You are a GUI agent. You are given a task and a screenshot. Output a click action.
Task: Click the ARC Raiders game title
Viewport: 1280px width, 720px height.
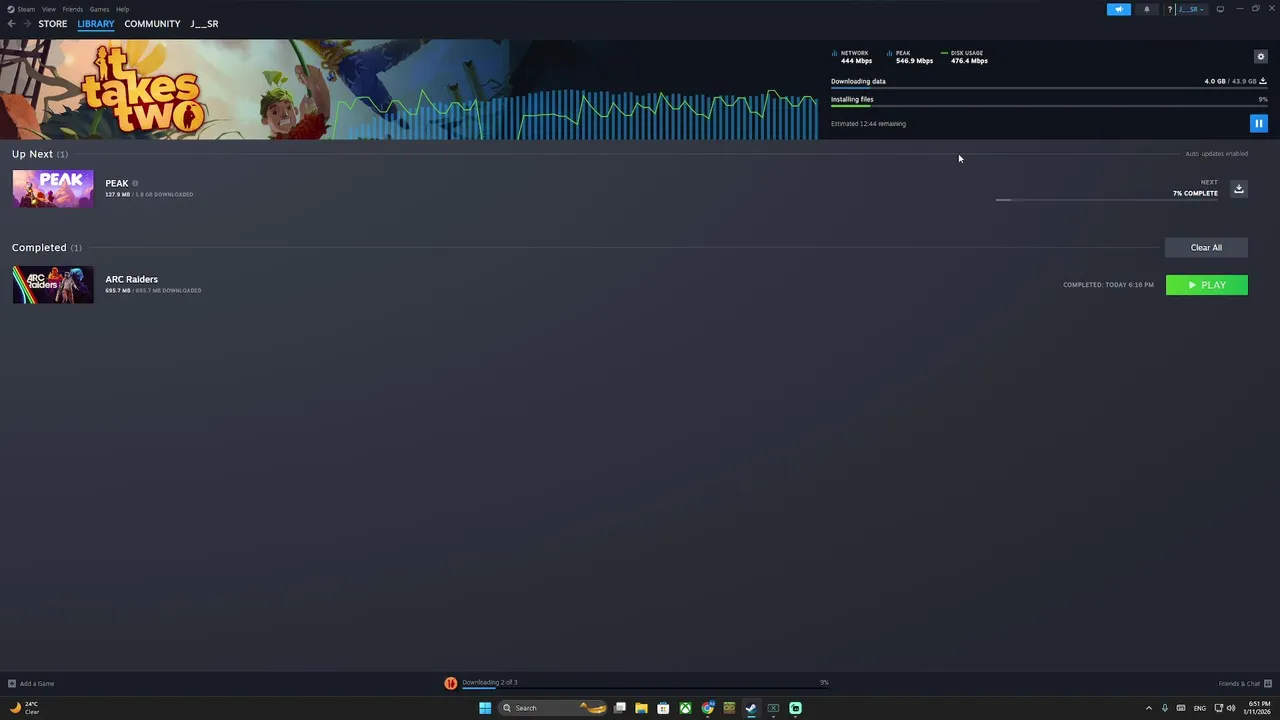tap(132, 279)
